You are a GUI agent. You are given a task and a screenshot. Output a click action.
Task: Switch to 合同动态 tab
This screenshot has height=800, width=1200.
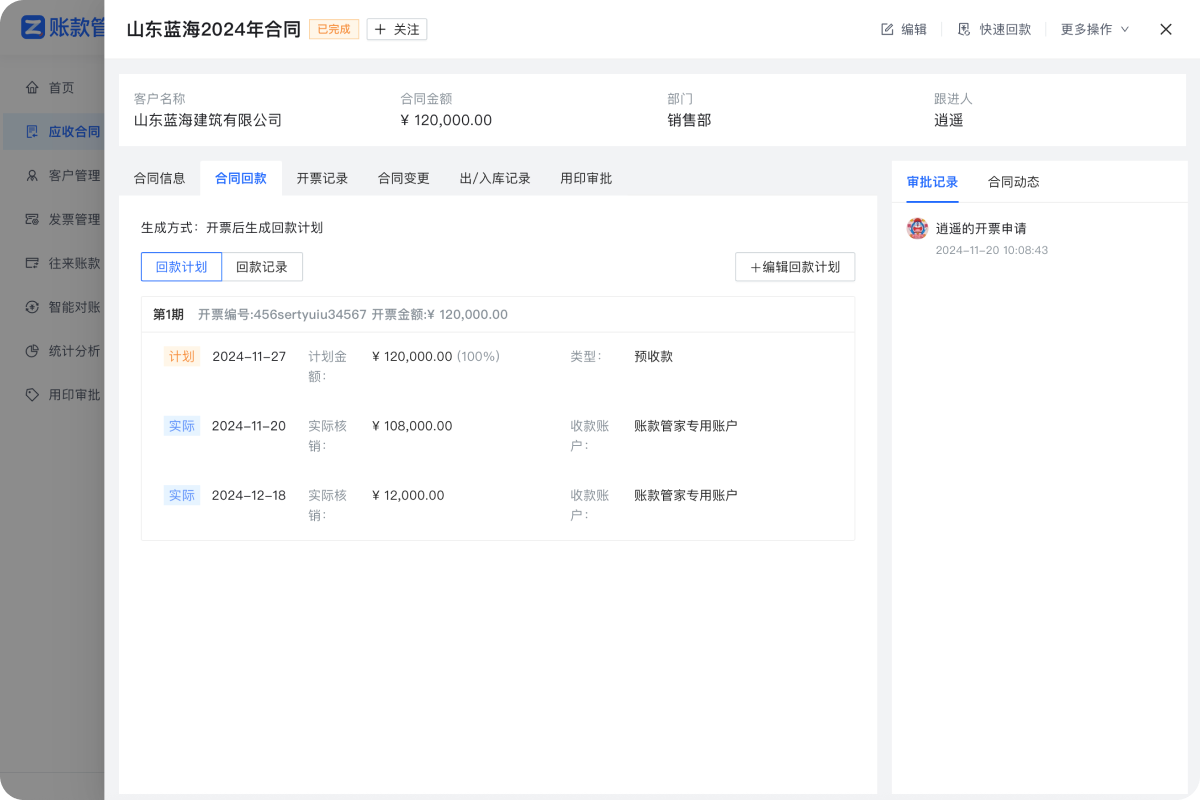point(1013,182)
